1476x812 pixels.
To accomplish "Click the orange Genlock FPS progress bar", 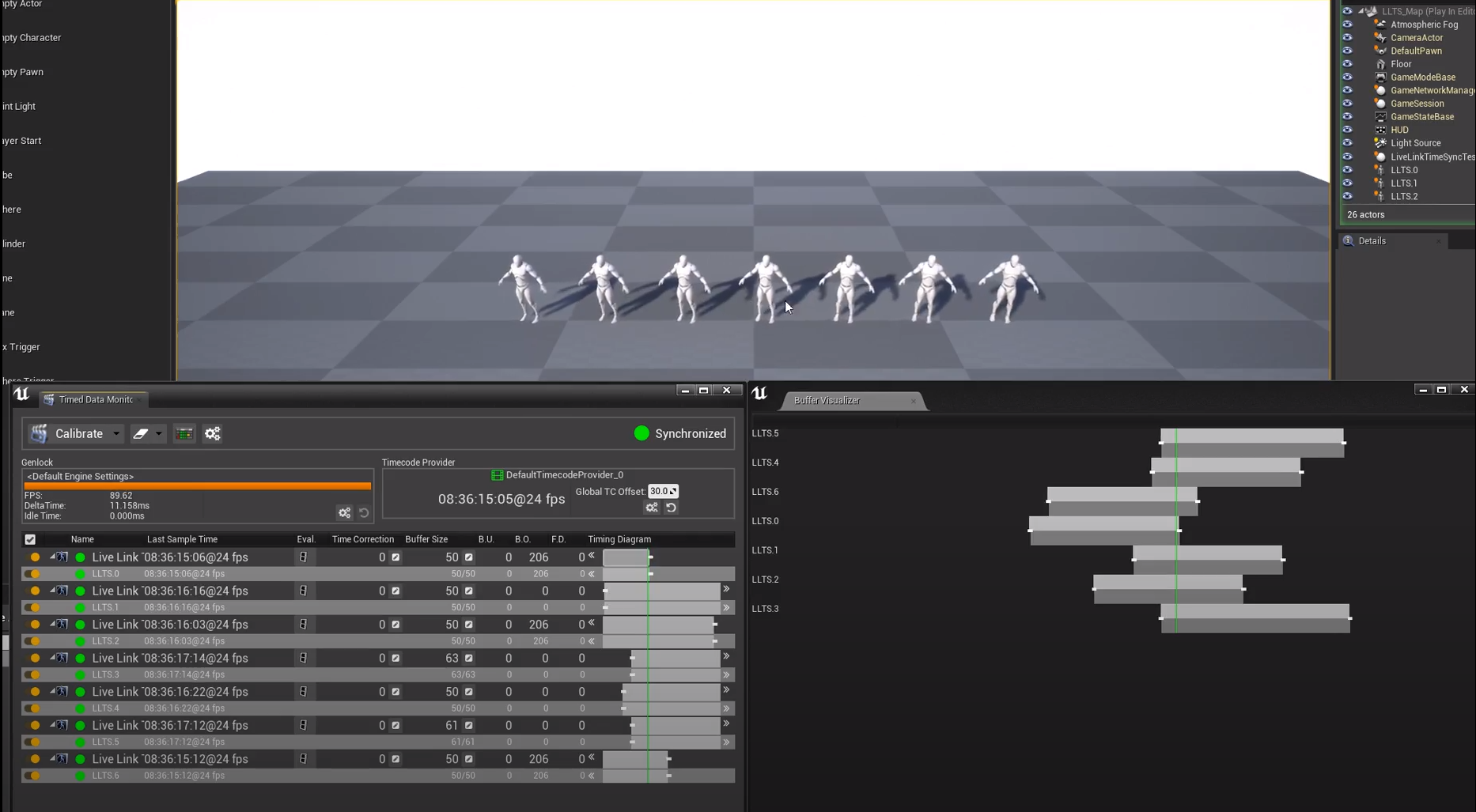I will click(198, 486).
